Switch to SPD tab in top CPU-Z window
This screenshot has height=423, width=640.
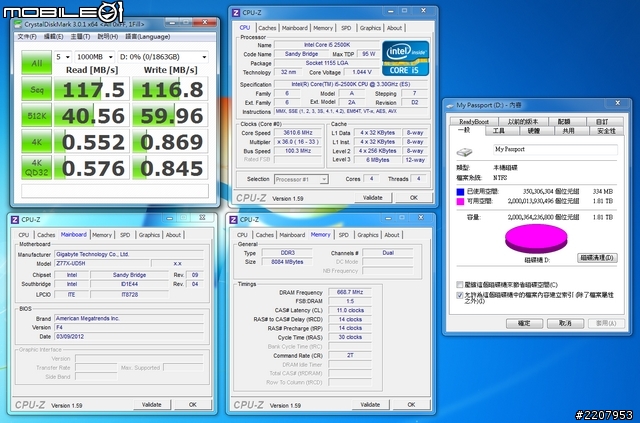[346, 28]
